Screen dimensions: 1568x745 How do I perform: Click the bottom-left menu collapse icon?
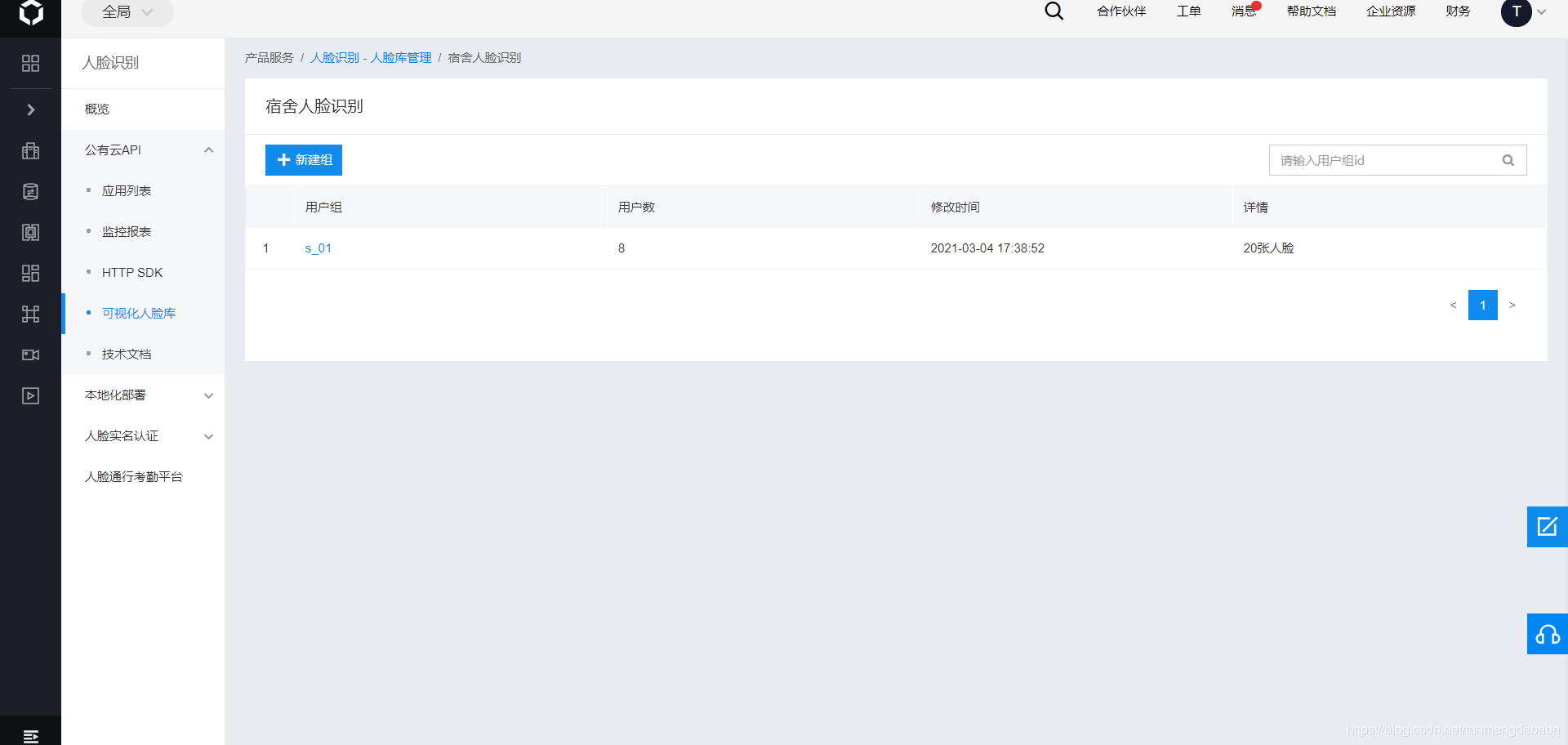coord(30,736)
